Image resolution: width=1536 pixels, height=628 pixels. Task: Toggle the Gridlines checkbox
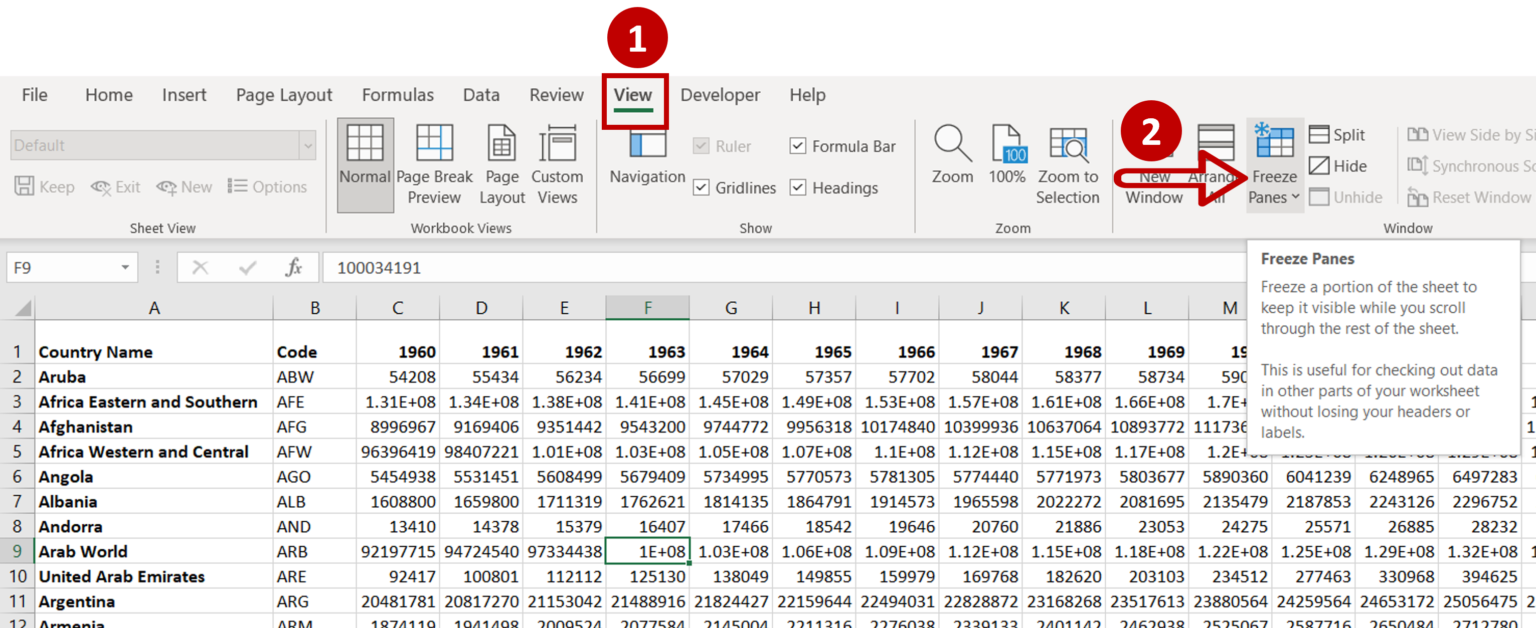click(703, 188)
